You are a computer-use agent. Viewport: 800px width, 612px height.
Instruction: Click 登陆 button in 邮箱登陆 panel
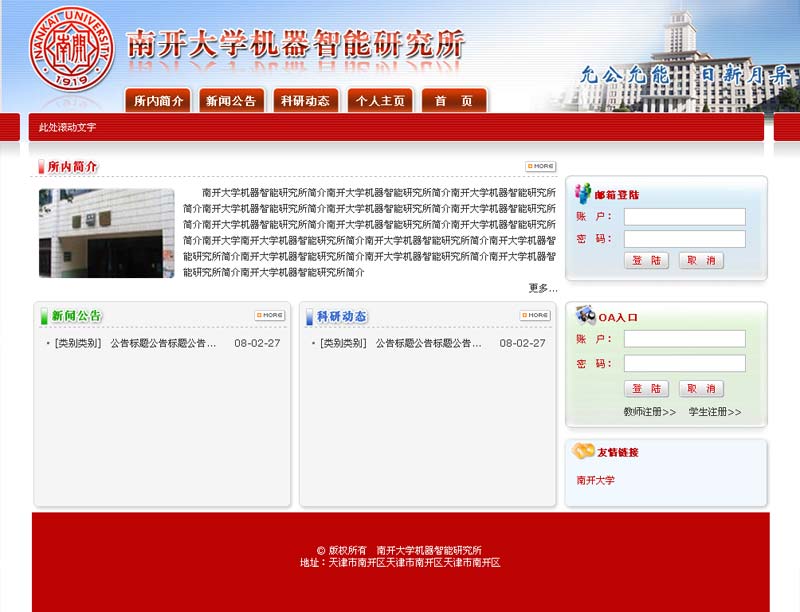(646, 261)
